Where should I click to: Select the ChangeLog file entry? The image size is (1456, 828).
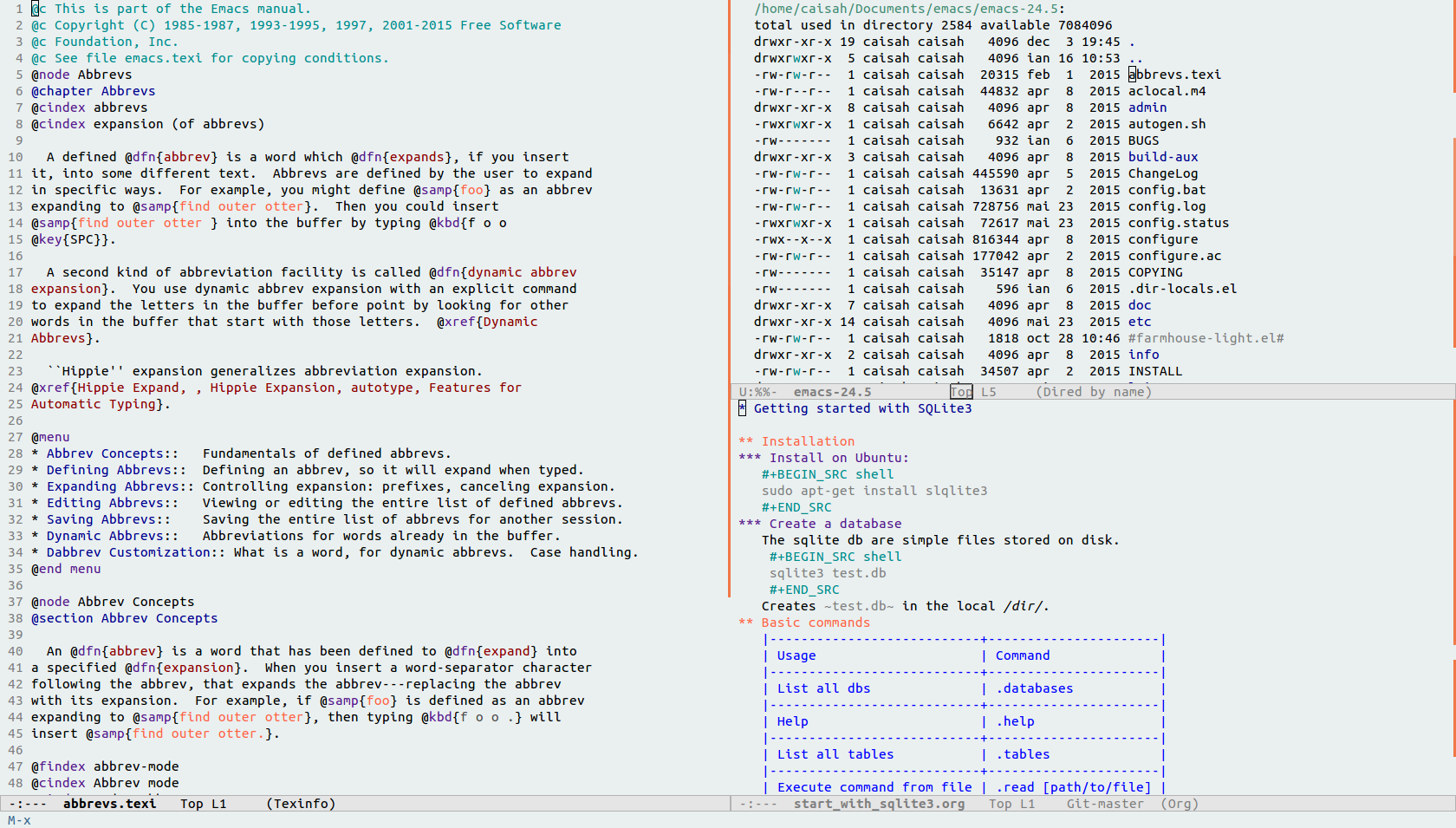click(1163, 173)
